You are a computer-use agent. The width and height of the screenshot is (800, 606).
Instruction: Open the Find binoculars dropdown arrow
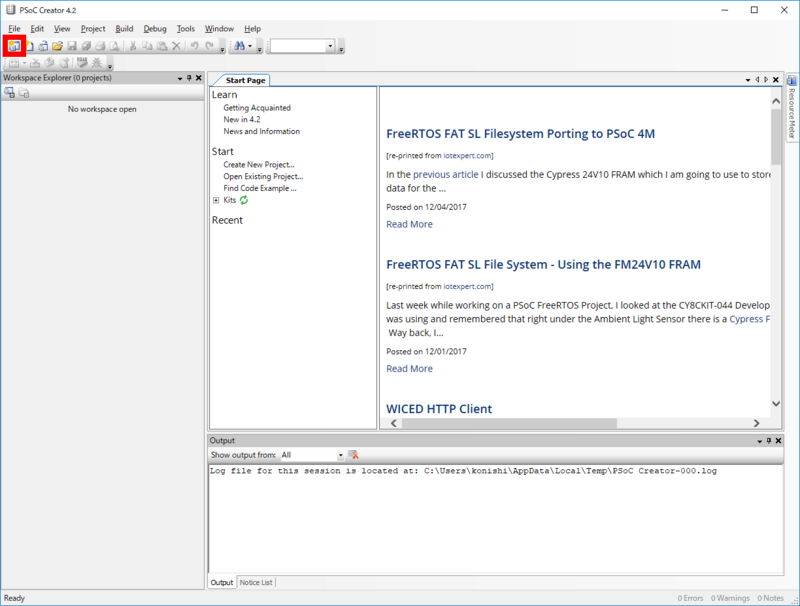coord(250,46)
